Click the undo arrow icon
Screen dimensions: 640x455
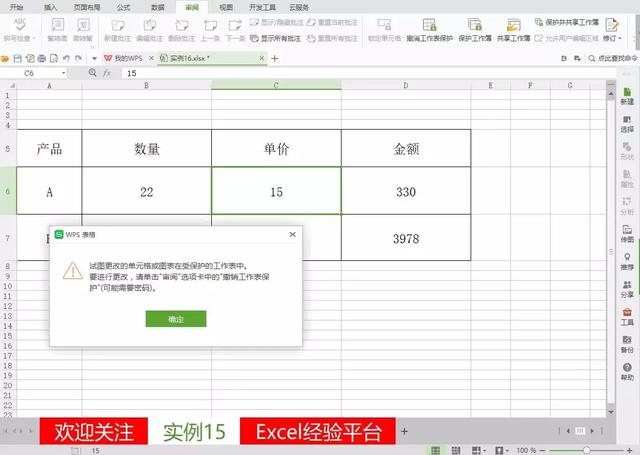[x=66, y=59]
